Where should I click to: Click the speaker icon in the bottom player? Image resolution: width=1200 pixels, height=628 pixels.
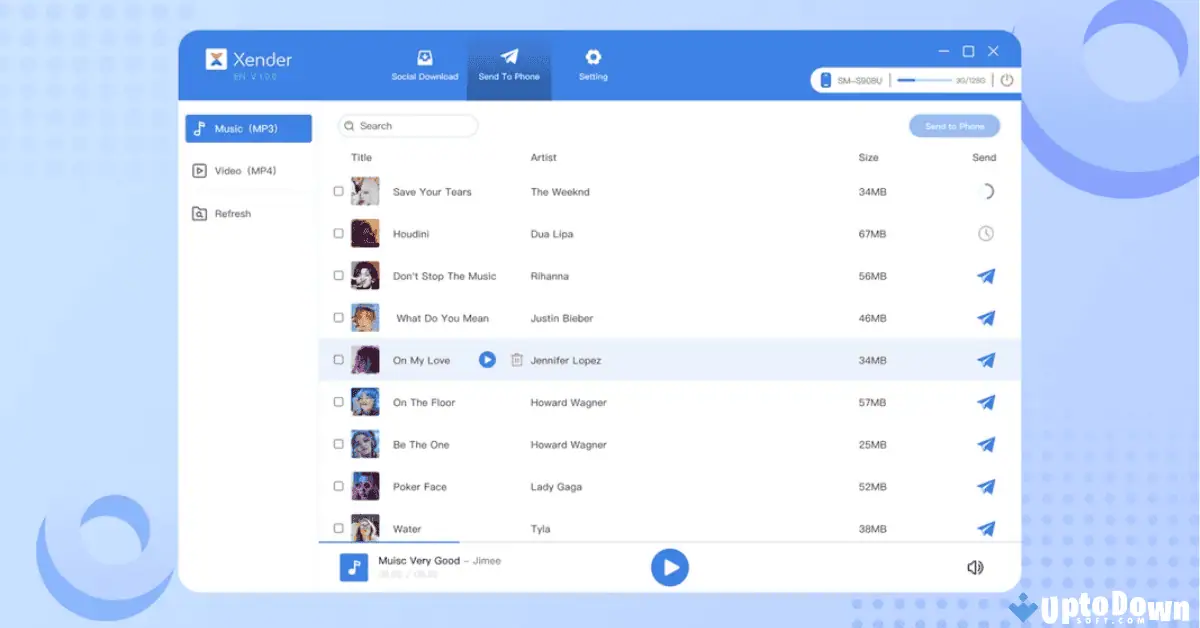[975, 567]
